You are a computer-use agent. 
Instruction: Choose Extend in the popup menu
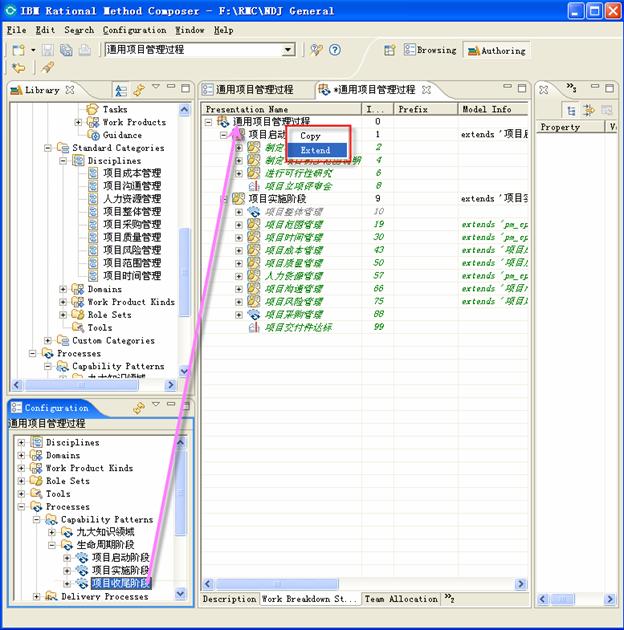[317, 150]
